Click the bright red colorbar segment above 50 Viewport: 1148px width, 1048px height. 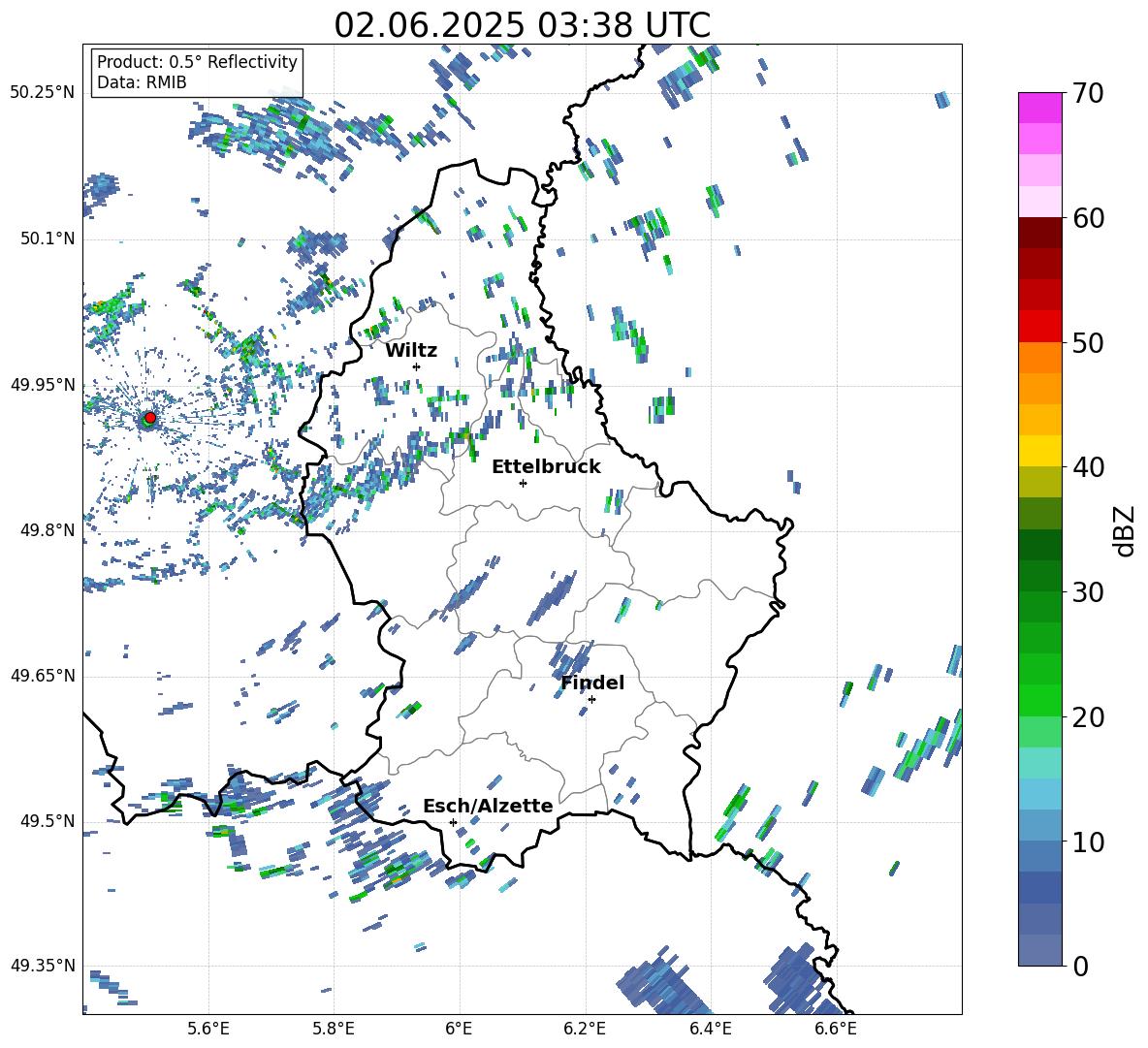click(x=1039, y=326)
